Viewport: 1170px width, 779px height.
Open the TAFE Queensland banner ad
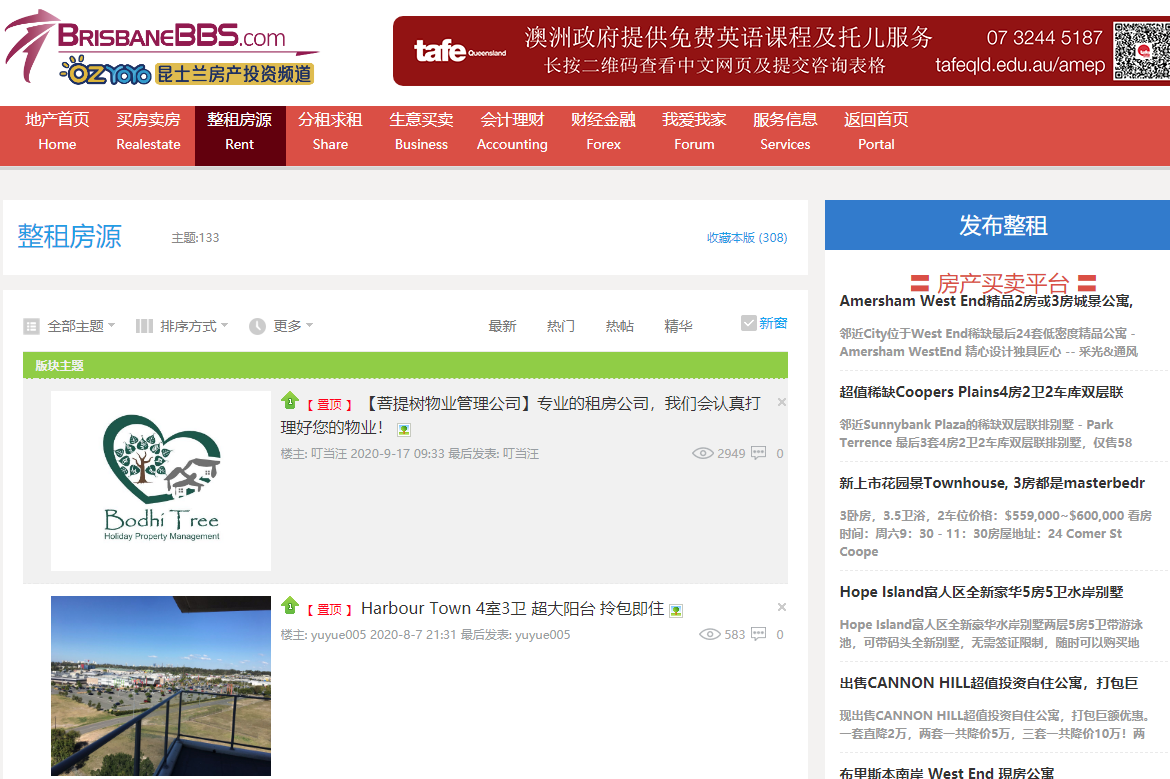[781, 51]
